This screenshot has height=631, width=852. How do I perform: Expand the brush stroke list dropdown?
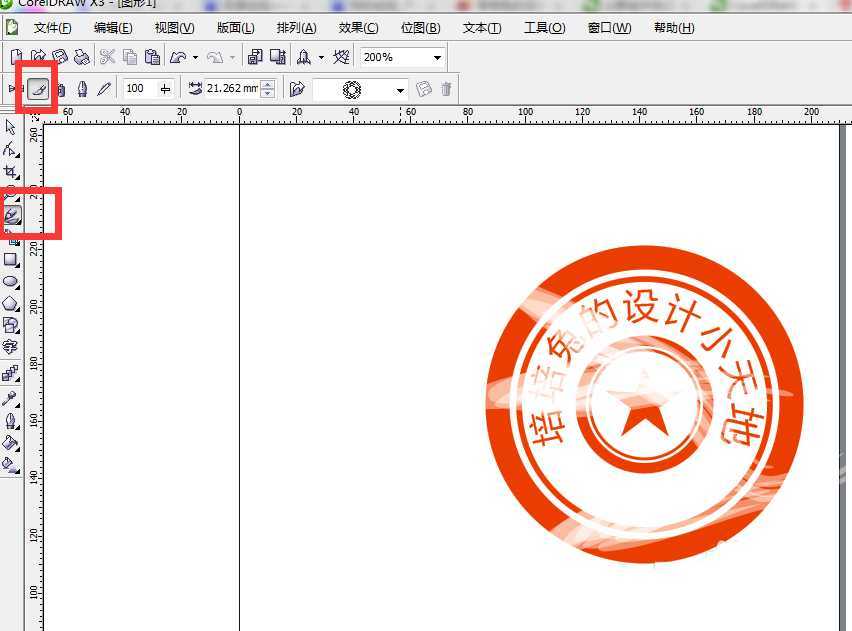[x=400, y=89]
